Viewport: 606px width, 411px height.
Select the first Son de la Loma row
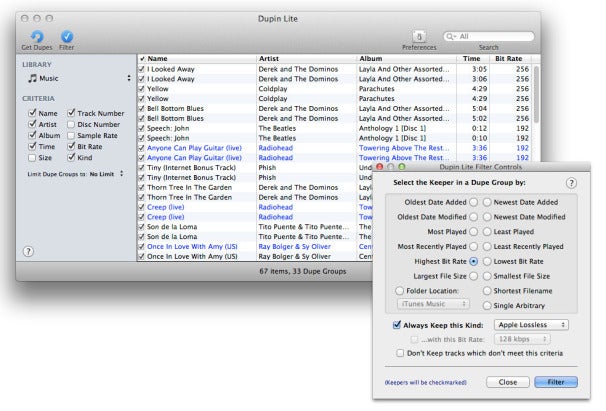pyautogui.click(x=255, y=227)
